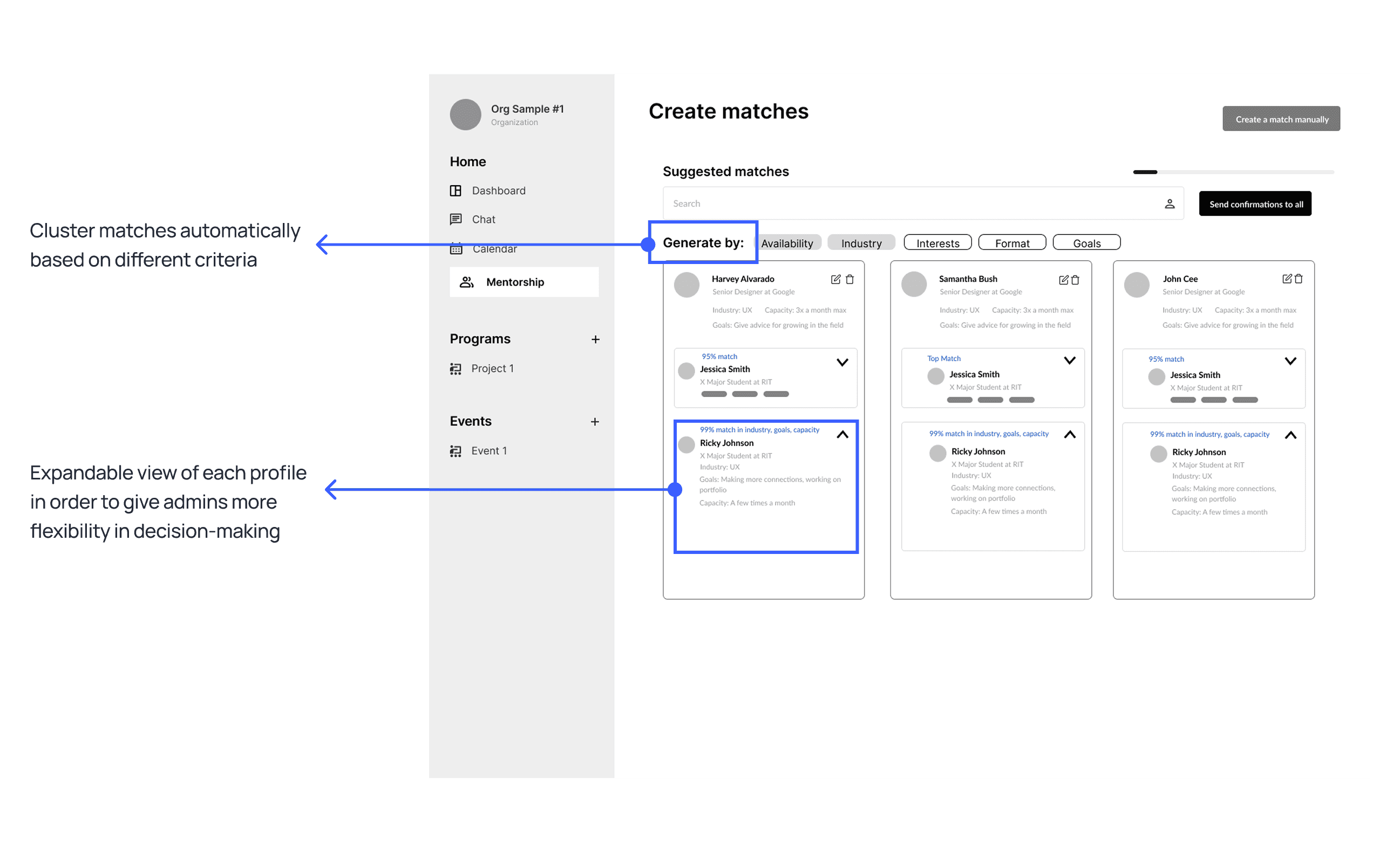Click person icon in search field

click(x=1170, y=204)
